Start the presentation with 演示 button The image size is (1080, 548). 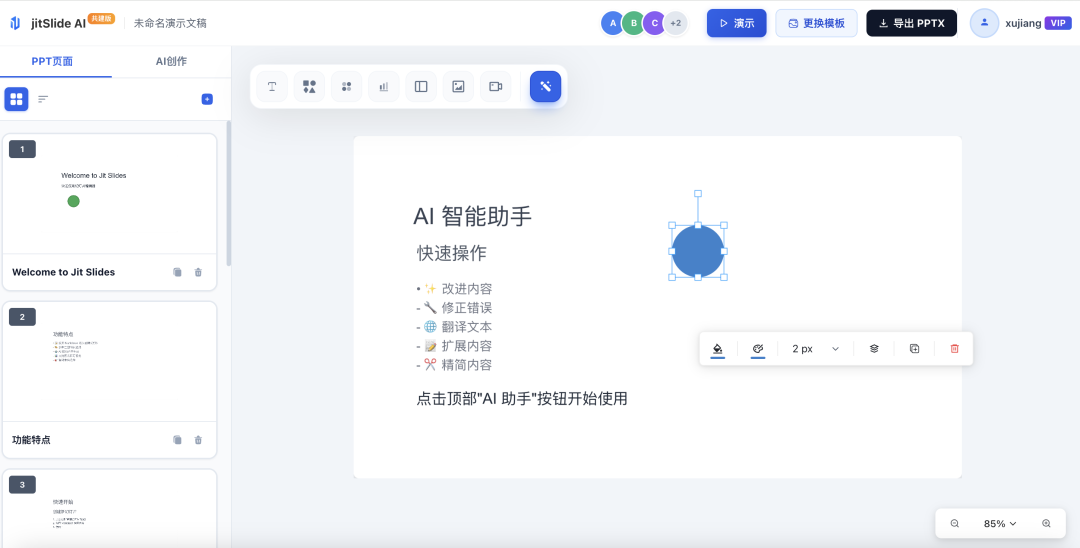coord(736,23)
